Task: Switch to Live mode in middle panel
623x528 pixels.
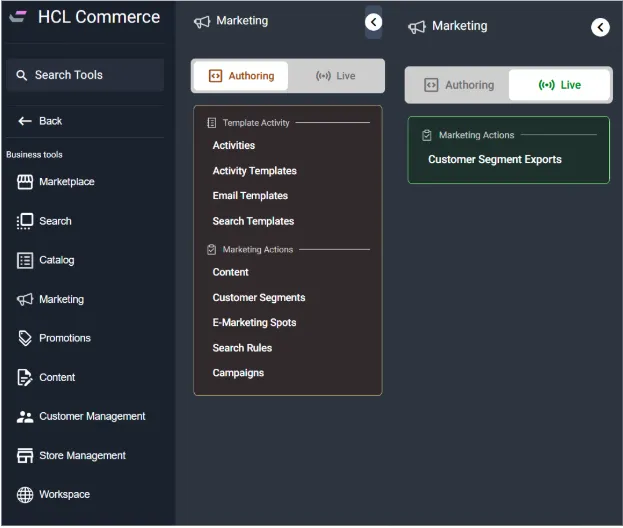Action: point(335,76)
